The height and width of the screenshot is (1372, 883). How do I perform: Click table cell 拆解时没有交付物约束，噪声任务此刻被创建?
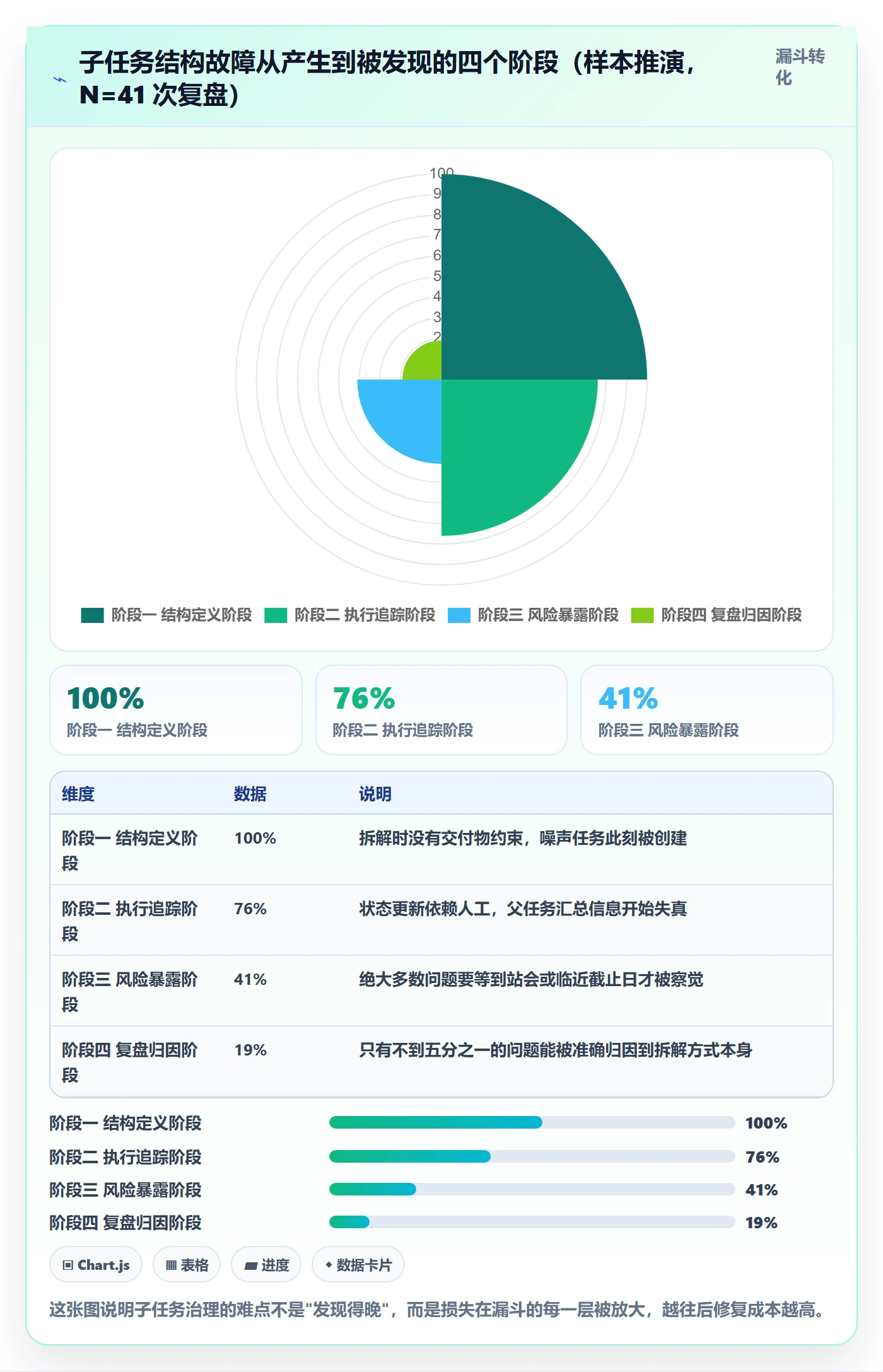(x=523, y=838)
